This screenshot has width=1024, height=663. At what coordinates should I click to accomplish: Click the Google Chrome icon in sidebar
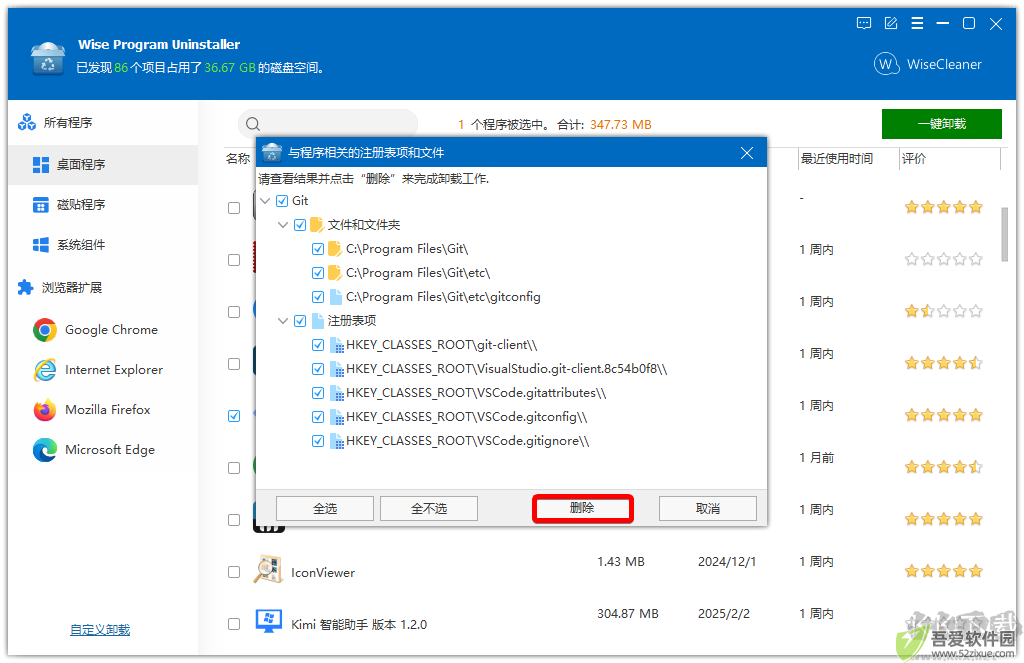[x=45, y=330]
